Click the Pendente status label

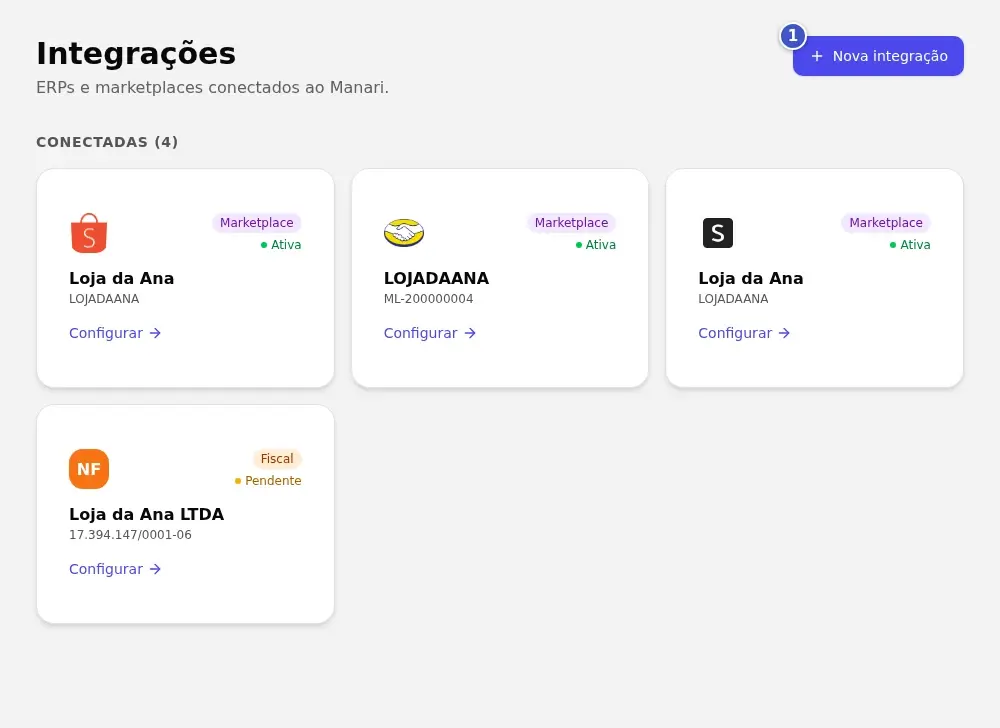(268, 481)
